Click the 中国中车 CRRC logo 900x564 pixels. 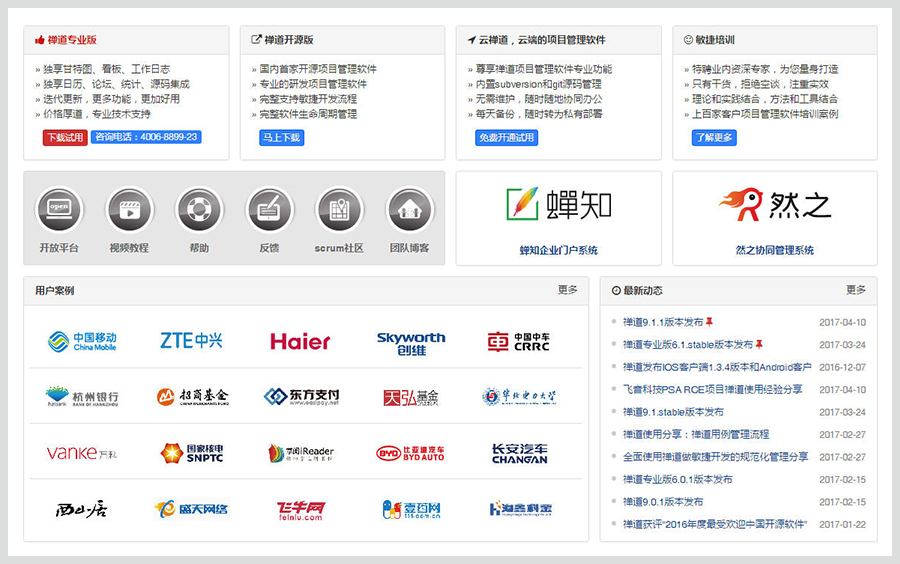(x=519, y=341)
